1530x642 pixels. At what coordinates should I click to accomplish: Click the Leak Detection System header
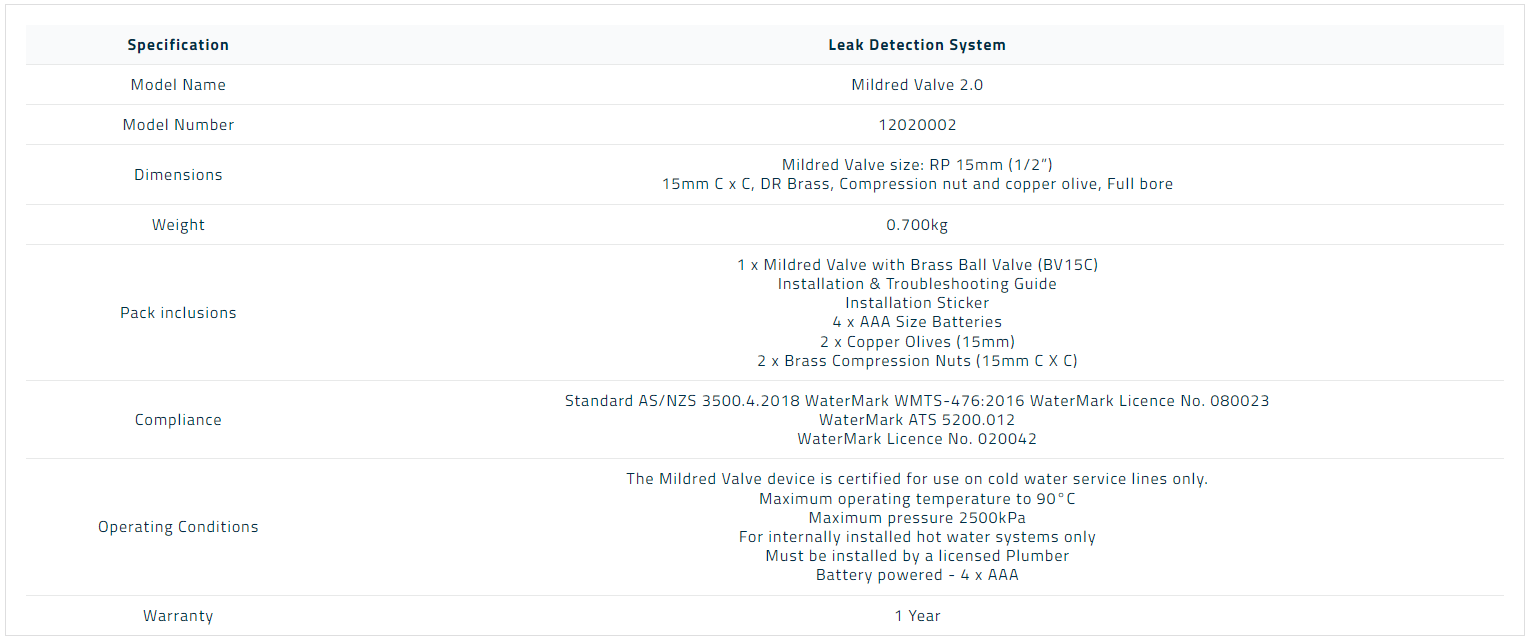(x=917, y=45)
